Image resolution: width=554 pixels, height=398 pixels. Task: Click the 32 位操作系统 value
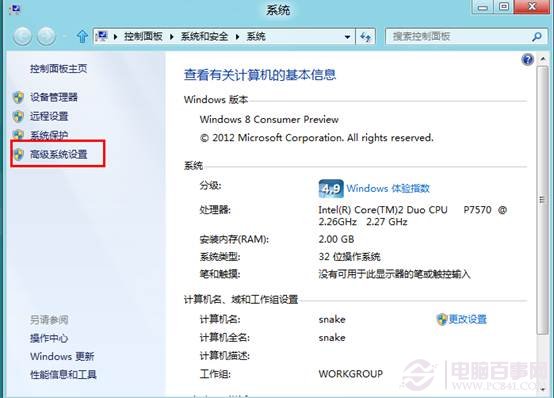click(x=349, y=257)
